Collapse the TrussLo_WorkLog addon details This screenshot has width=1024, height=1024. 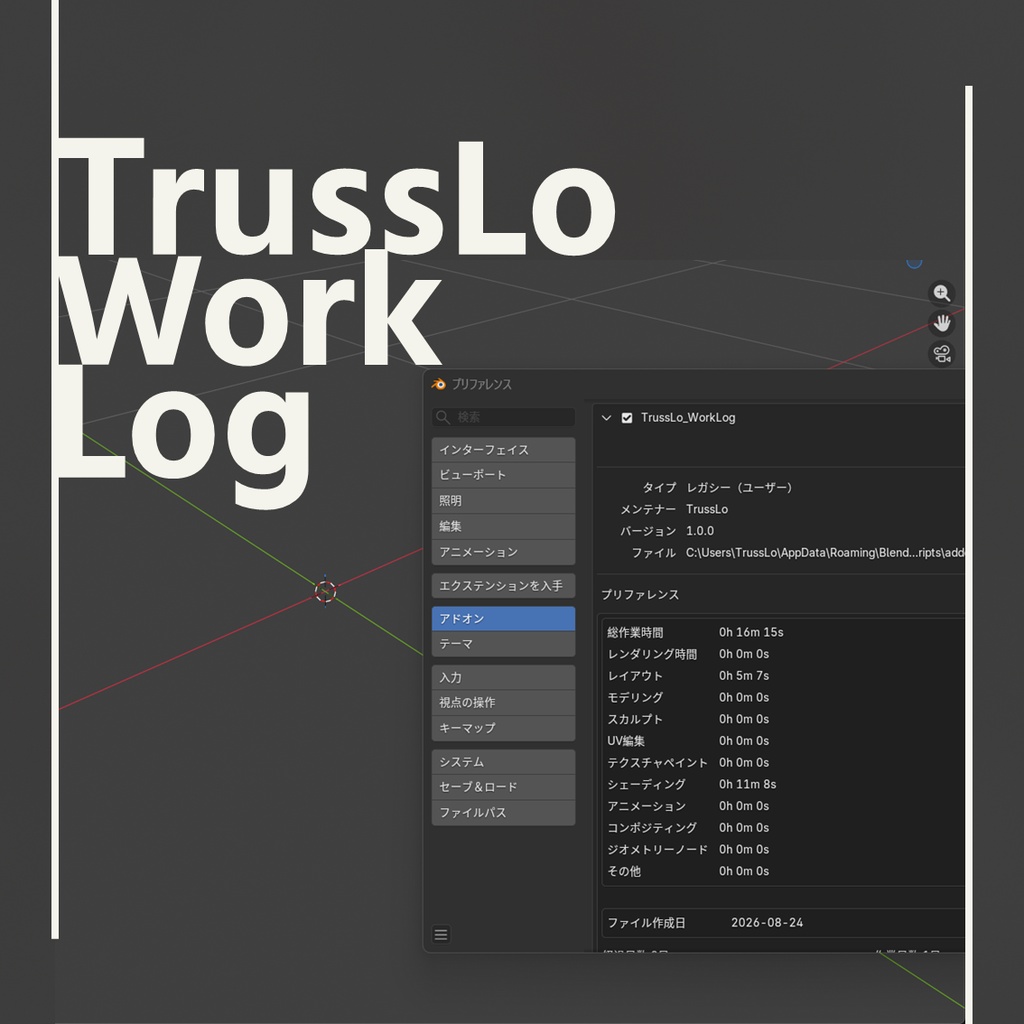[606, 418]
